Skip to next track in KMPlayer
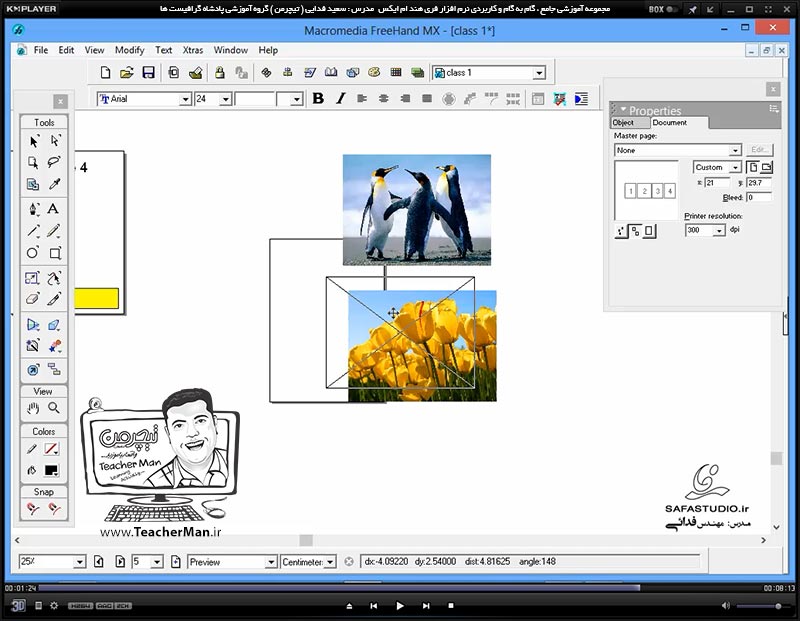The height and width of the screenshot is (621, 800). click(426, 606)
